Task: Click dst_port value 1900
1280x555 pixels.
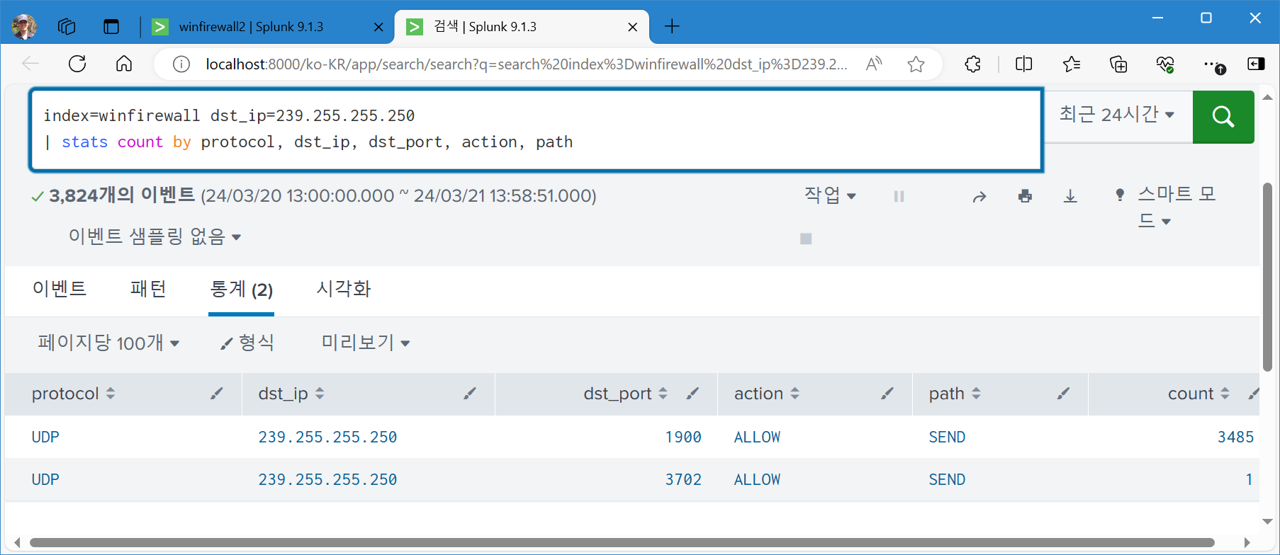Action: (683, 437)
